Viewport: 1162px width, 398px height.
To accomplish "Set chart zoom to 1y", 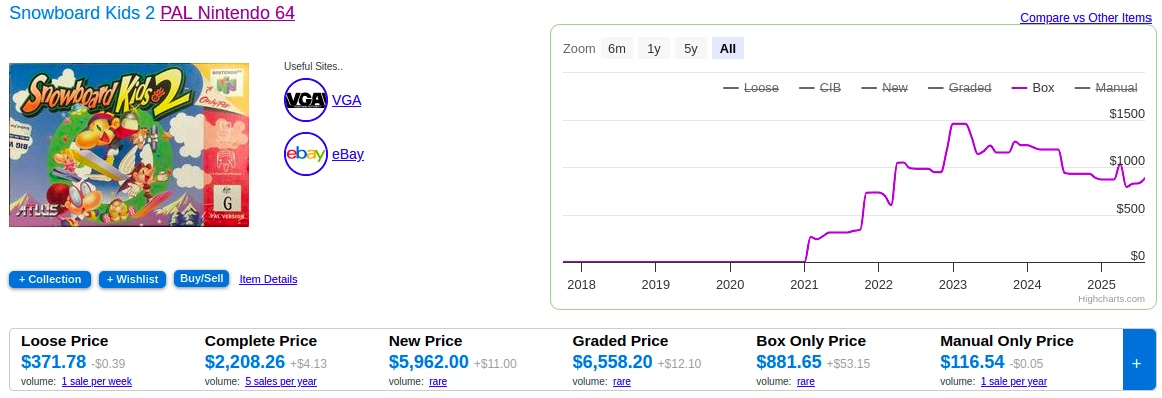I will click(x=654, y=48).
